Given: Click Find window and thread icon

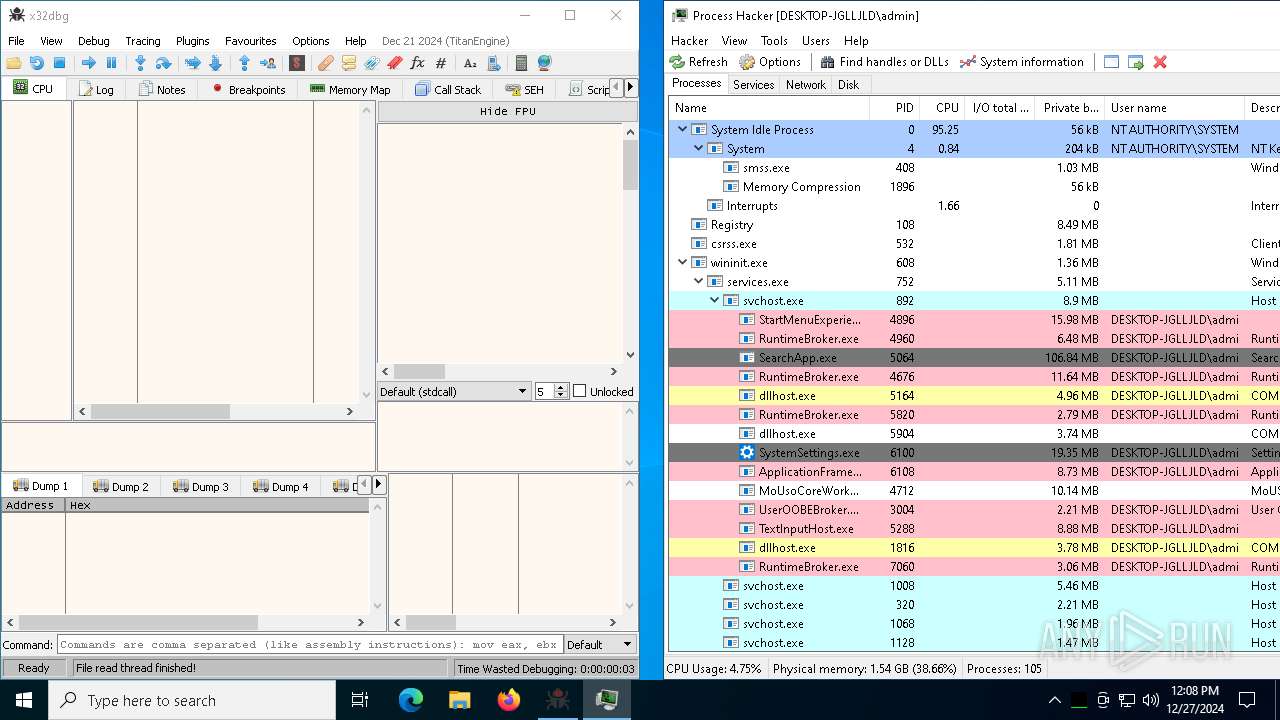Looking at the screenshot, I should click(x=1135, y=62).
